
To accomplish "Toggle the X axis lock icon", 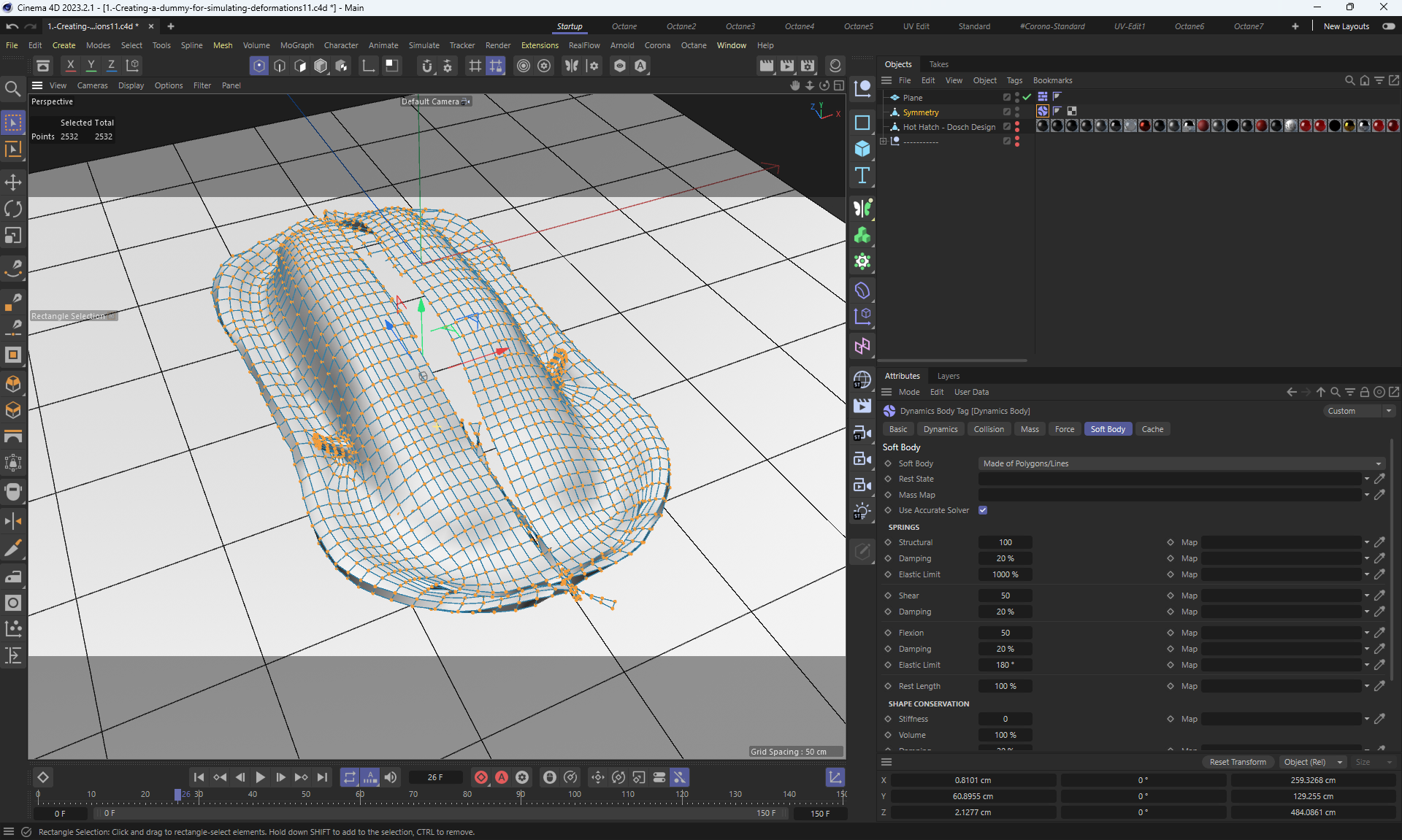I will [70, 66].
